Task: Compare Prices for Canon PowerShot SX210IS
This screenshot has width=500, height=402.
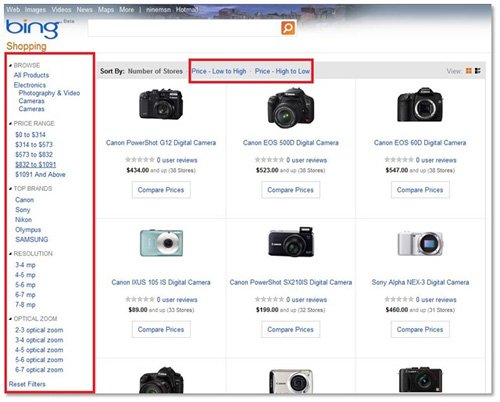Action: [290, 329]
